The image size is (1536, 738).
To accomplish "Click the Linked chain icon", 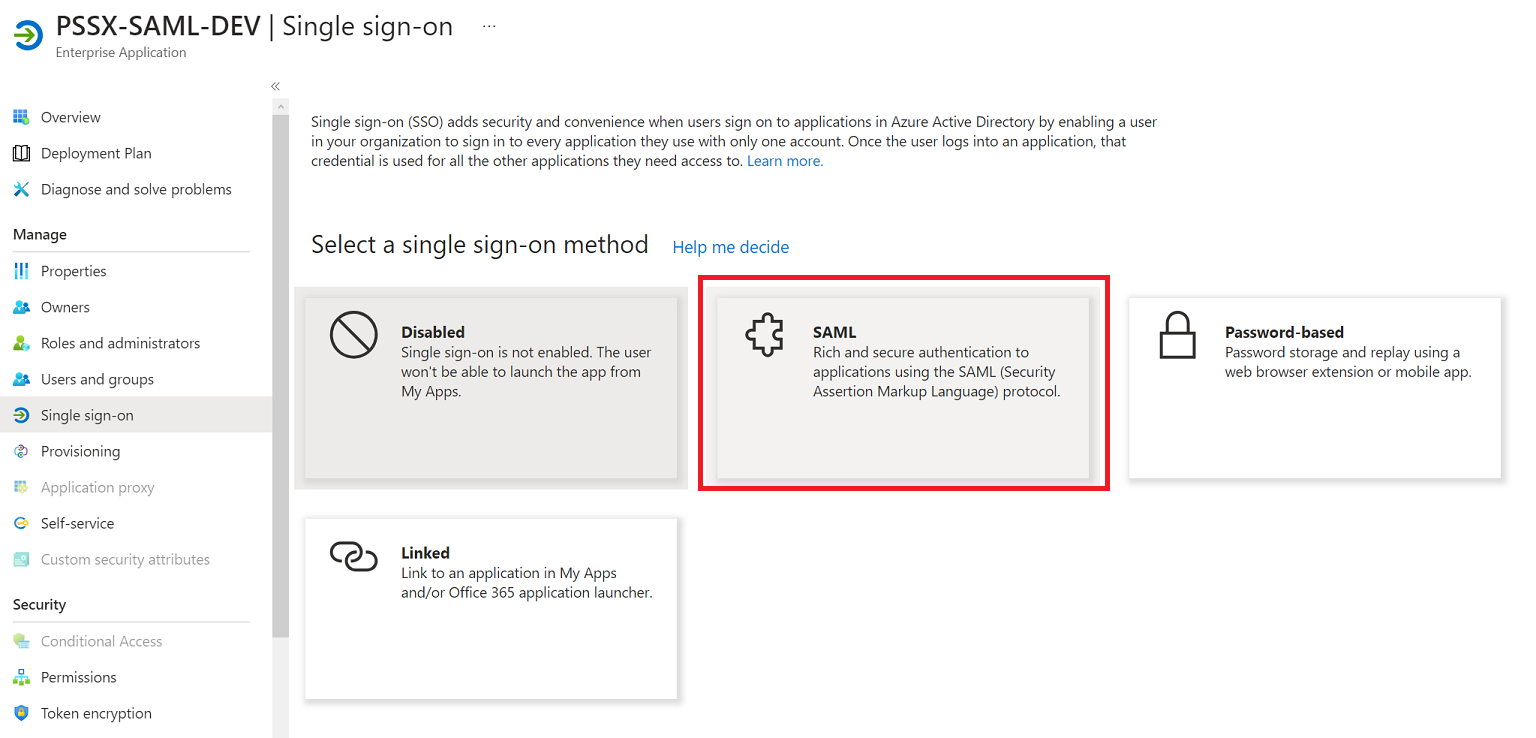I will [x=353, y=557].
